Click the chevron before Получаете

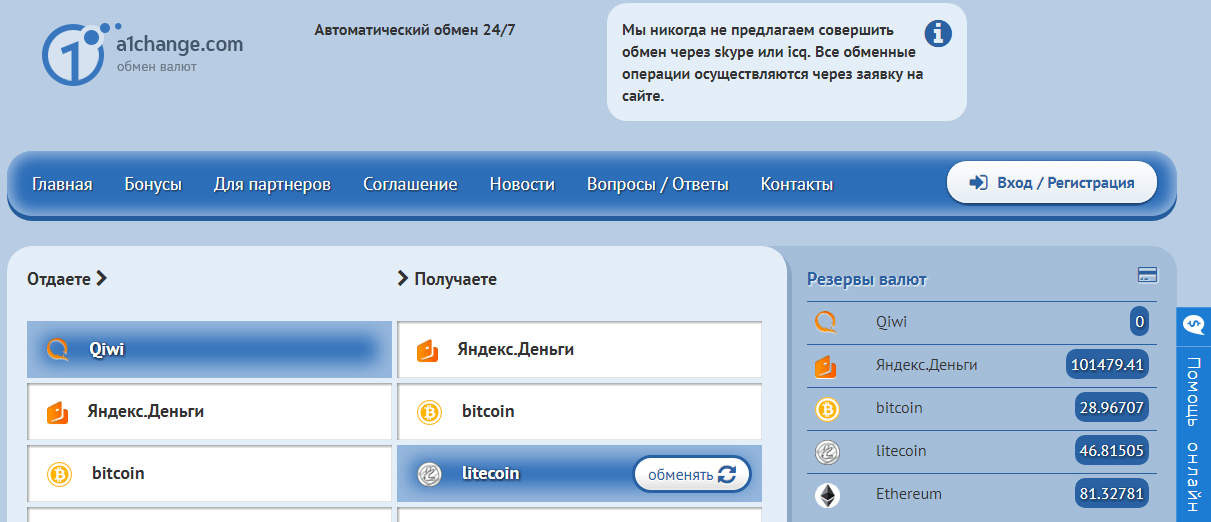click(x=403, y=279)
